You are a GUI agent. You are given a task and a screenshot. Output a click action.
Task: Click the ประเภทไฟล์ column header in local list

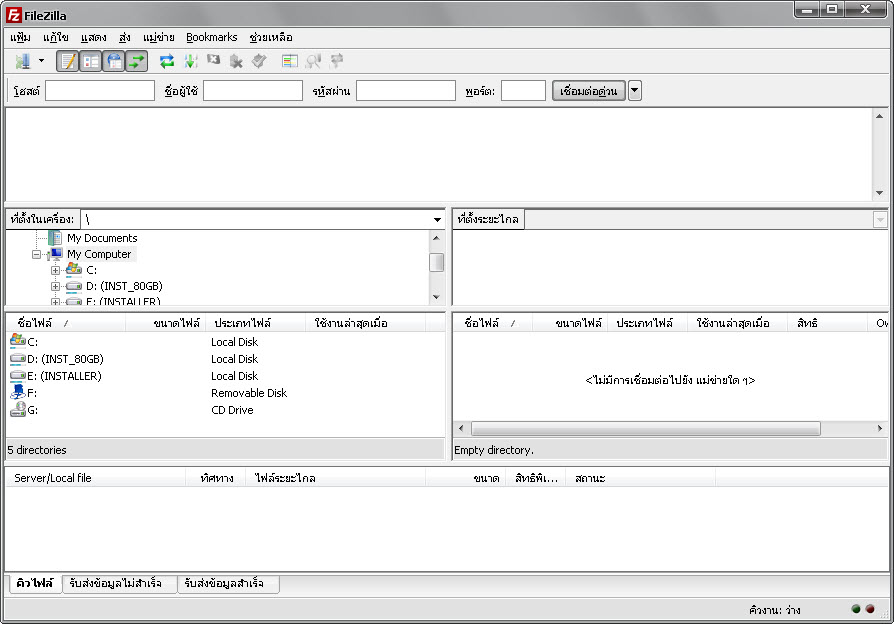point(242,323)
